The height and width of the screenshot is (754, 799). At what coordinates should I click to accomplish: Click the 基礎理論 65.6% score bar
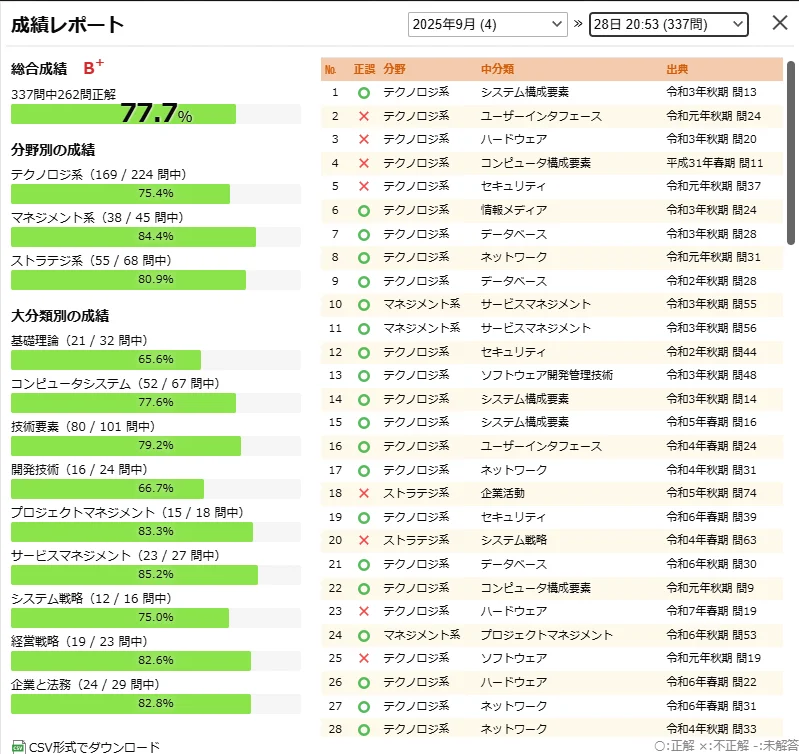pos(156,360)
